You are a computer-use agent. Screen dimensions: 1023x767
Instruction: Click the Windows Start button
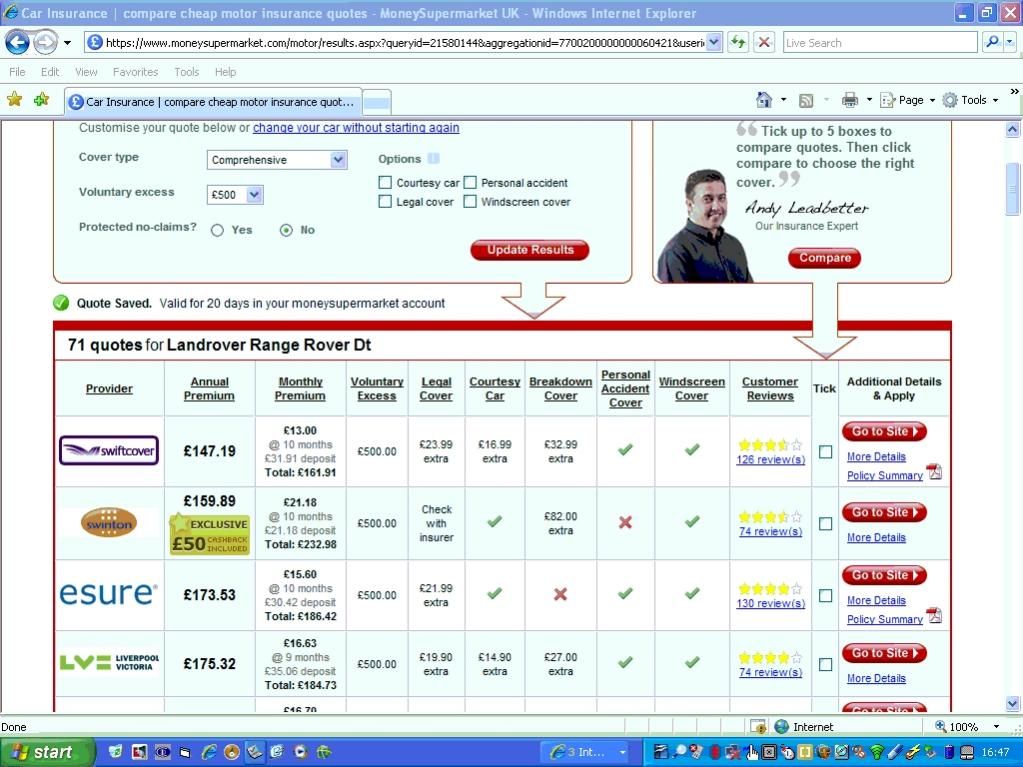click(x=46, y=753)
